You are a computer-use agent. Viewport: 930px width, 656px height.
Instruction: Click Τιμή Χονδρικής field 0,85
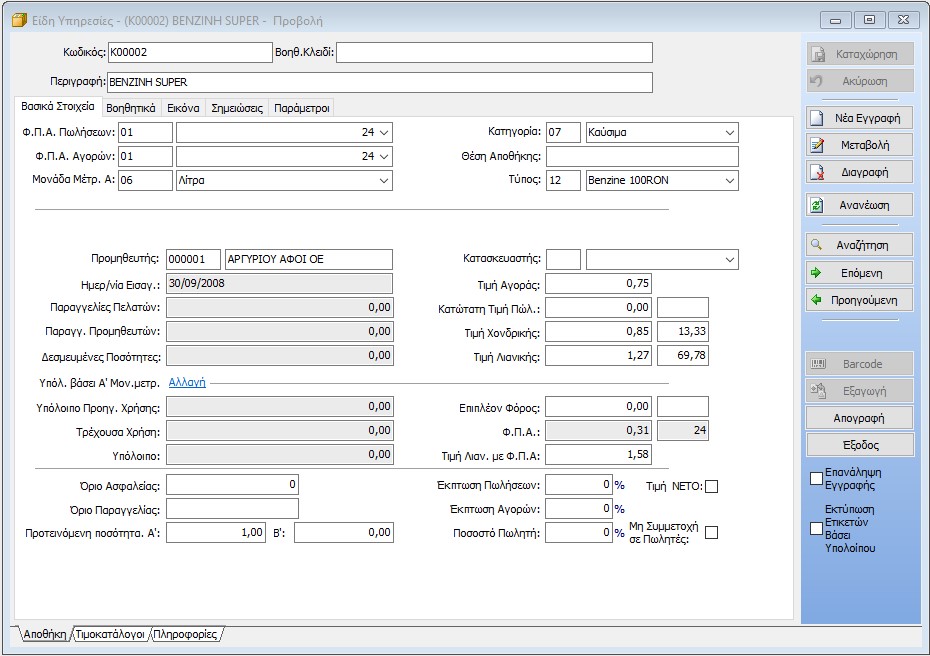[x=598, y=332]
